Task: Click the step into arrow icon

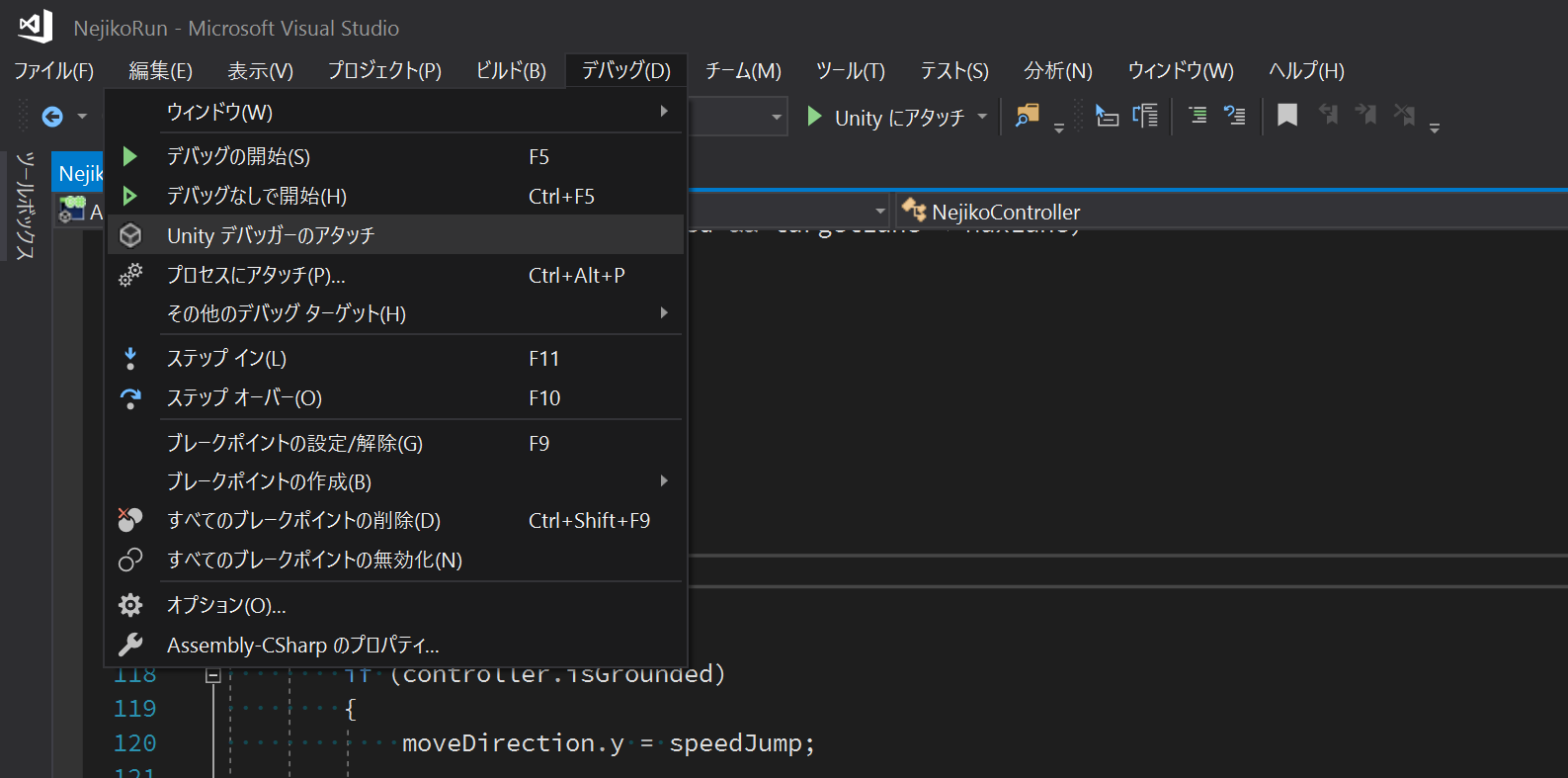Action: pyautogui.click(x=130, y=358)
